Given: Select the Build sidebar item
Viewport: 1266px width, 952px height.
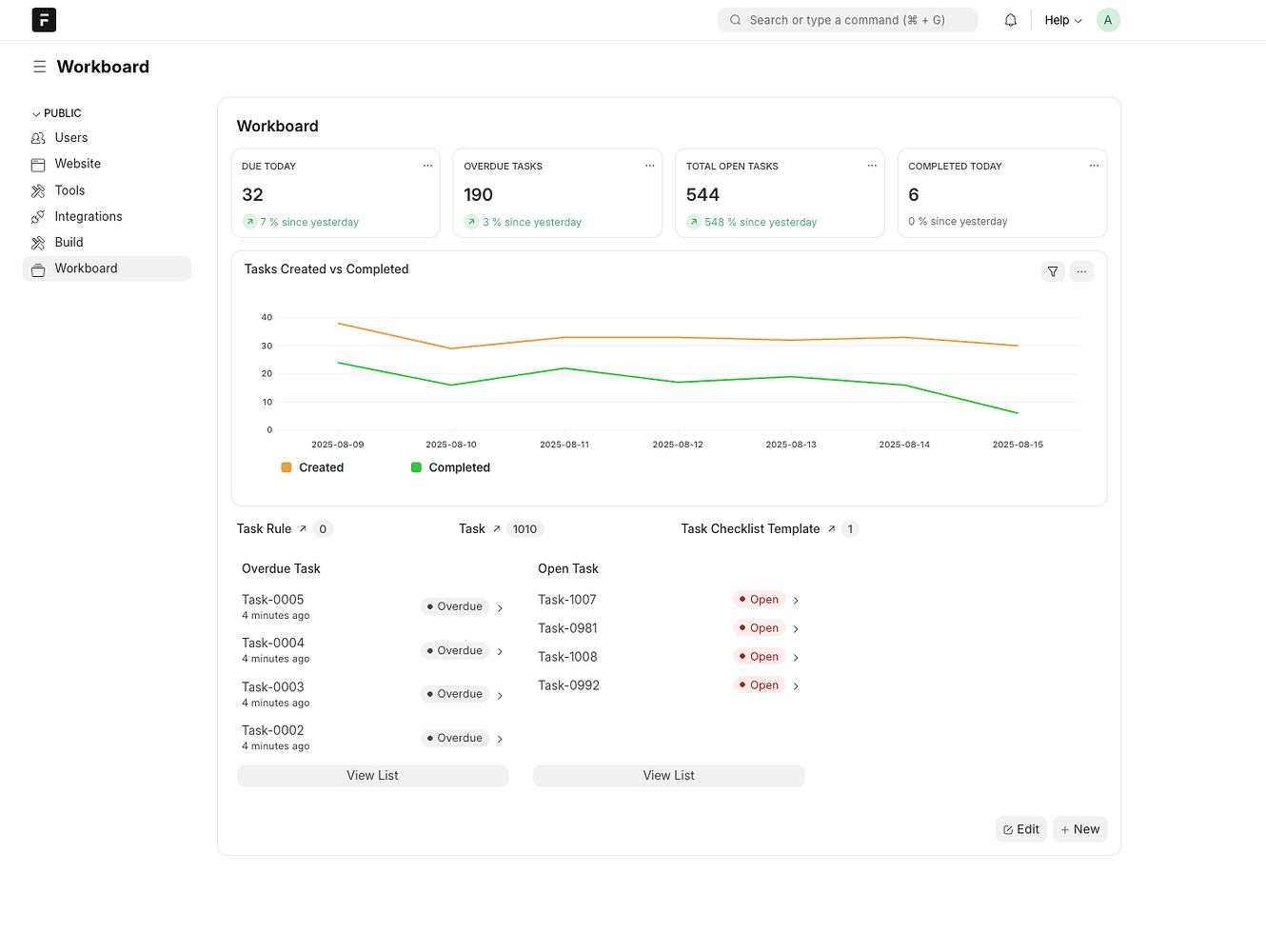Looking at the screenshot, I should (x=68, y=242).
